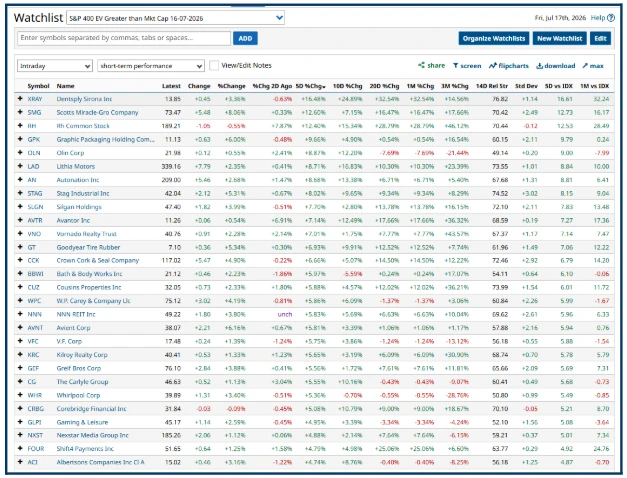Open the Help question mark link
Screen dimensions: 627x478
tap(603, 18)
